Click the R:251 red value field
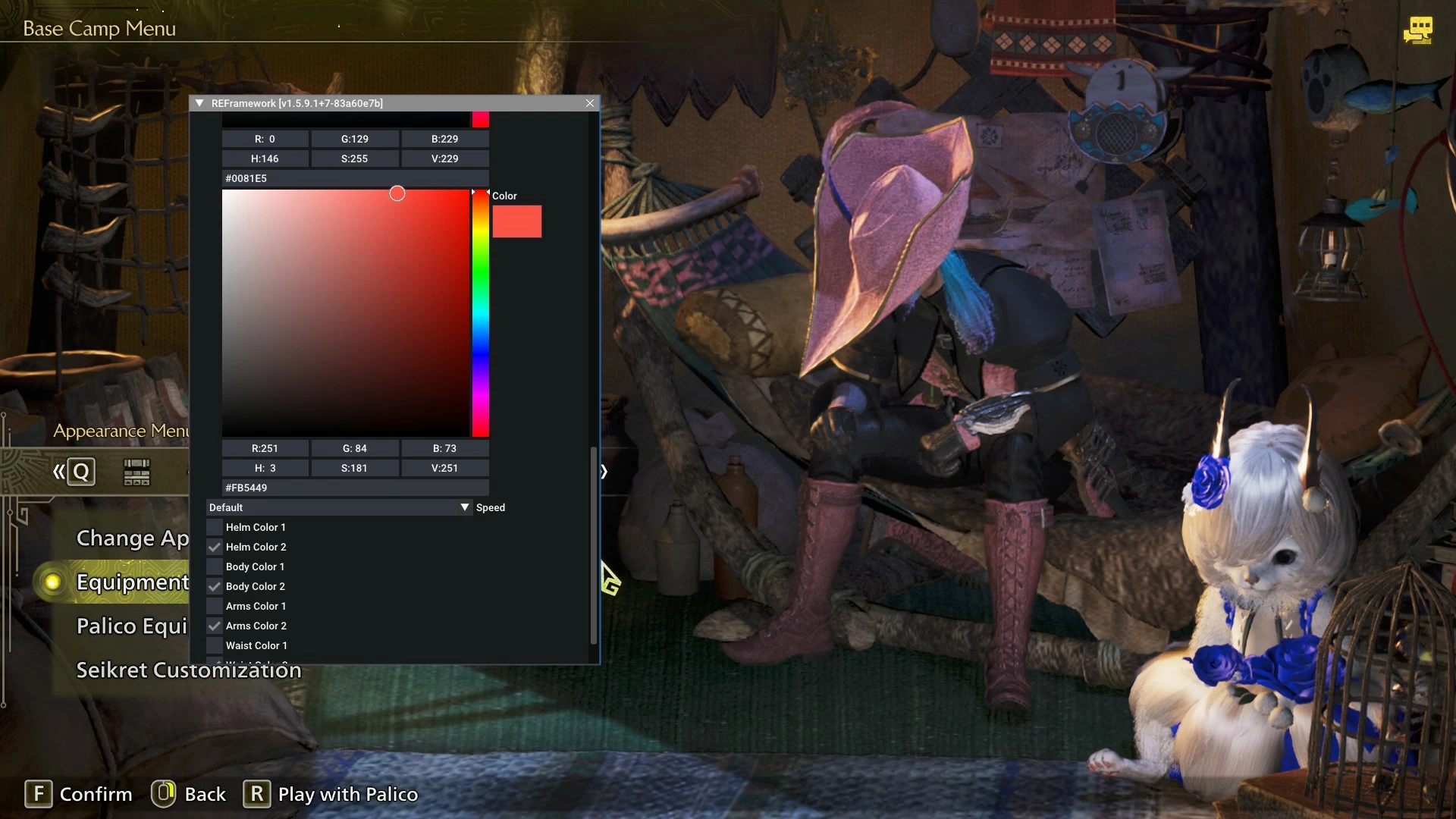This screenshot has width=1456, height=819. [265, 448]
